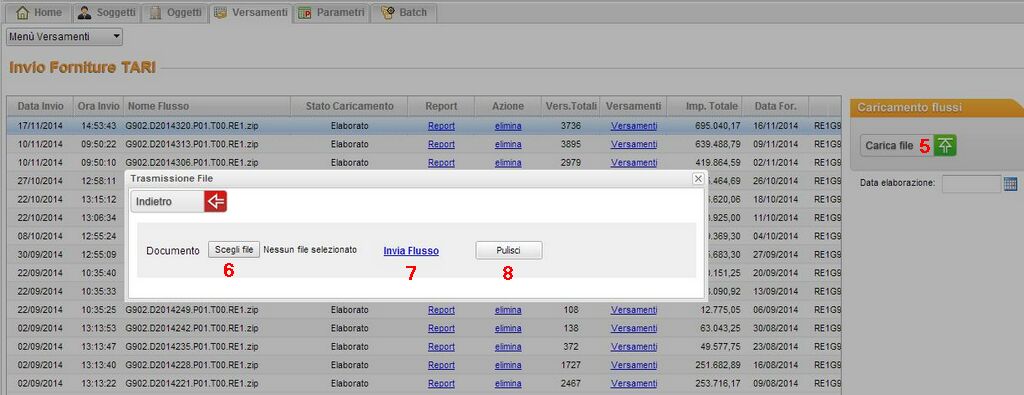1024x395 pixels.
Task: Open Report for flow G902.D2014320
Action: point(441,126)
